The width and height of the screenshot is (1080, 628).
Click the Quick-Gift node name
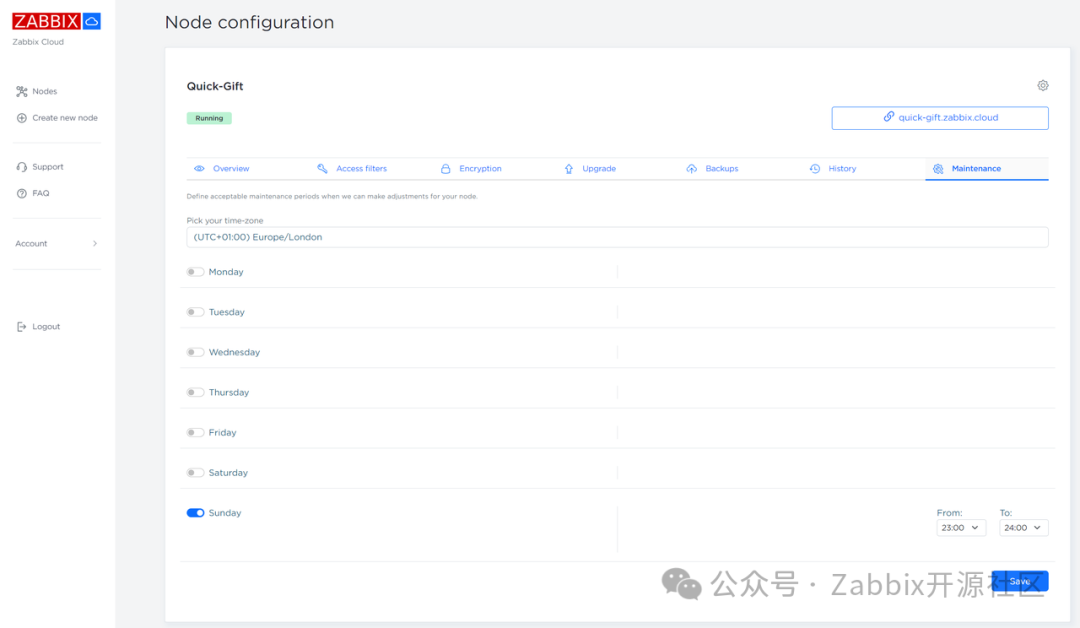(x=215, y=86)
